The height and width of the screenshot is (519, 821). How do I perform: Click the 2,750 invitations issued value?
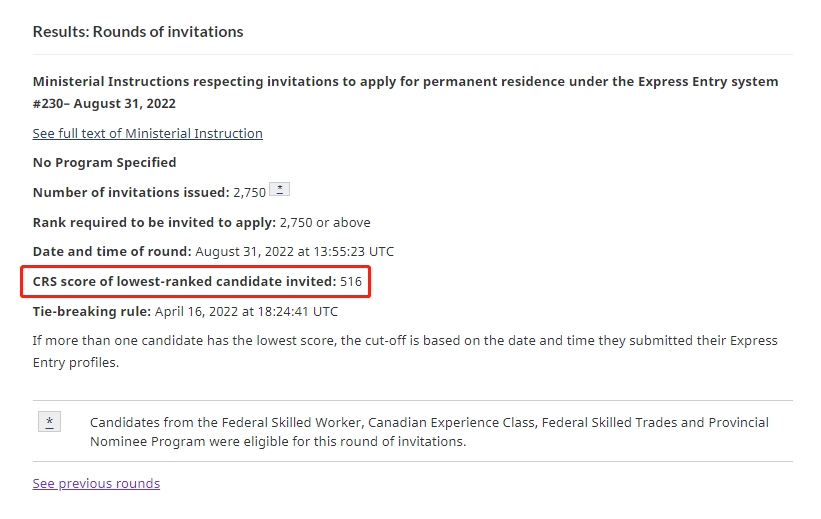point(249,192)
